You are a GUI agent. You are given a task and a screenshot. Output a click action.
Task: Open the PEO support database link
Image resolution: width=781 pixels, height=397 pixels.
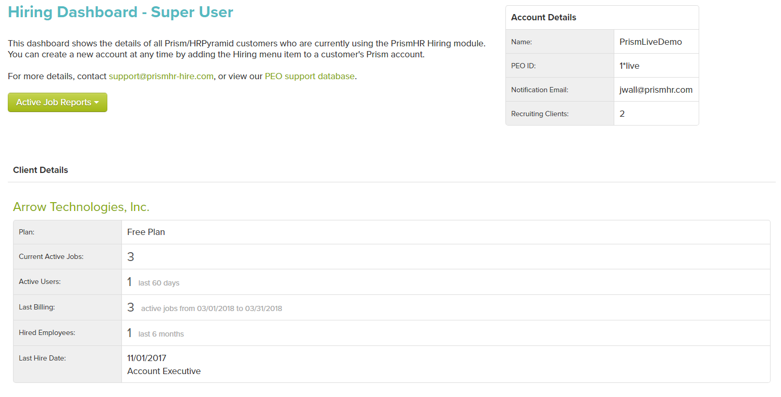click(x=309, y=76)
